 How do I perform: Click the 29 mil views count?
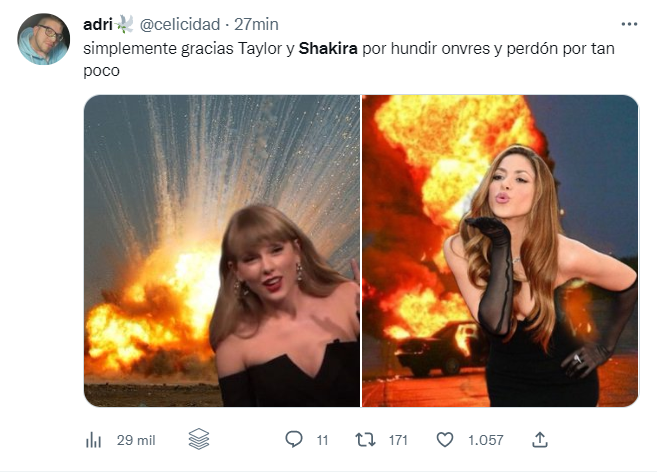[x=134, y=439]
